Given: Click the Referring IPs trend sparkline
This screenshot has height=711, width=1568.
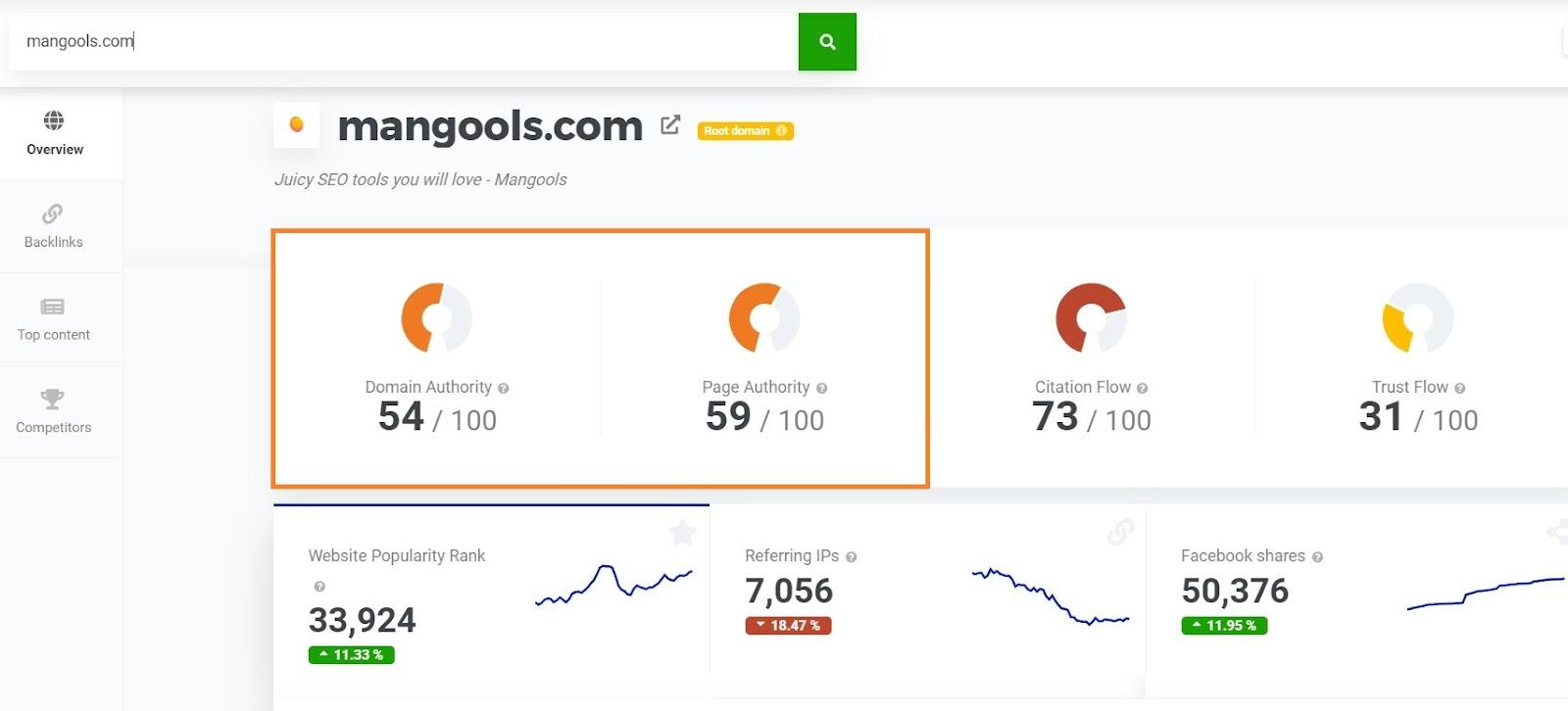Looking at the screenshot, I should [x=1051, y=594].
